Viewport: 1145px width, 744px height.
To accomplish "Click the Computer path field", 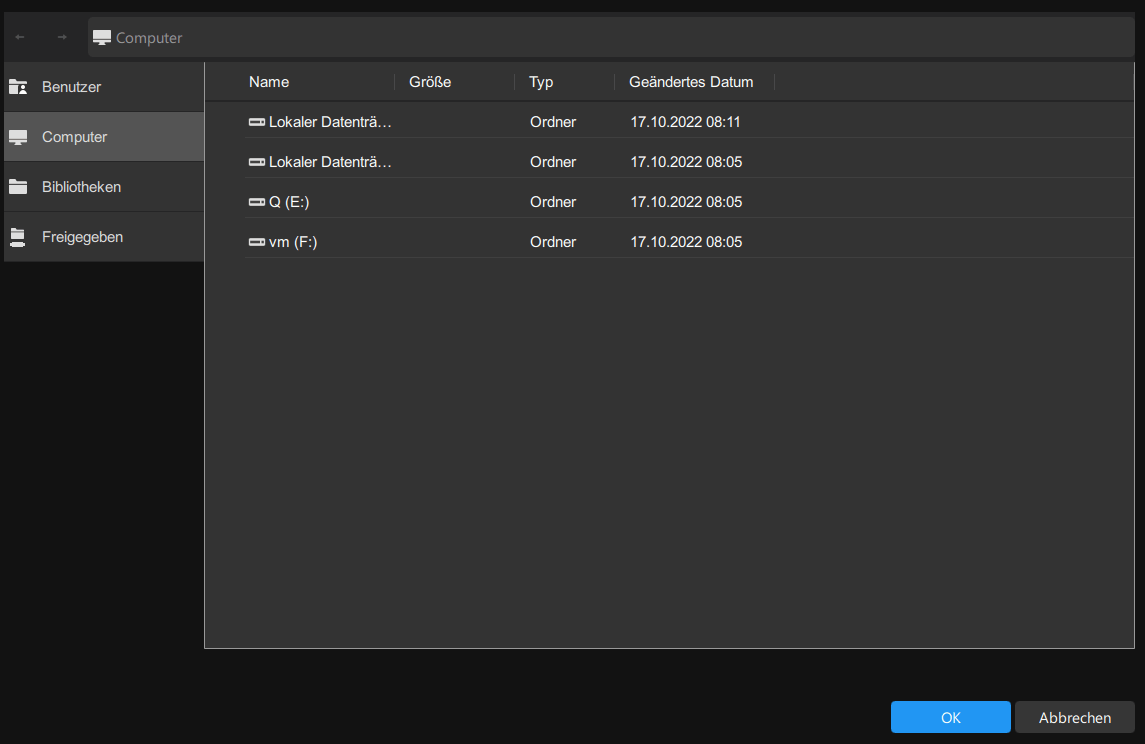I will point(610,37).
